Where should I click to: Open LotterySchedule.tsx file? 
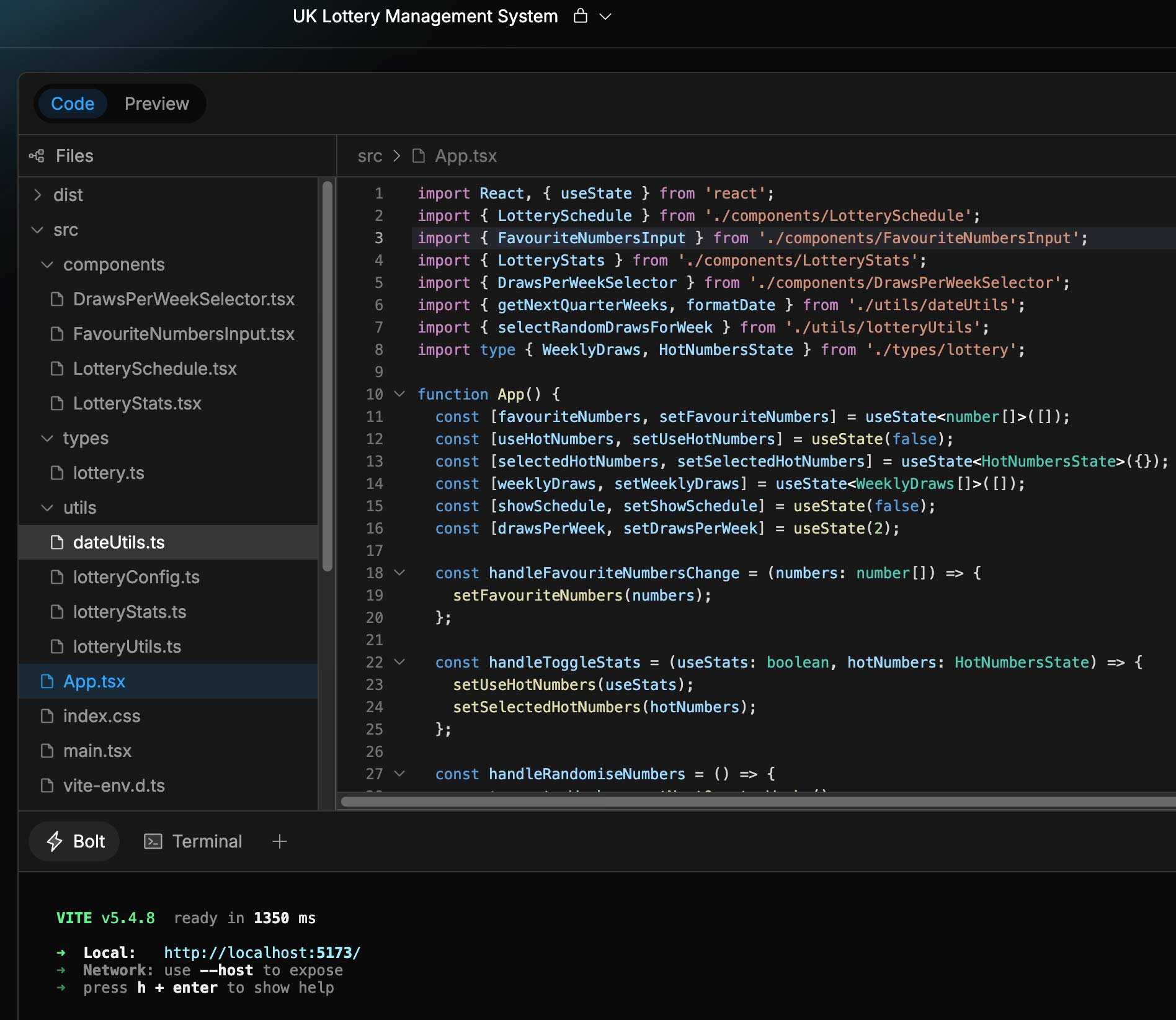(x=168, y=369)
